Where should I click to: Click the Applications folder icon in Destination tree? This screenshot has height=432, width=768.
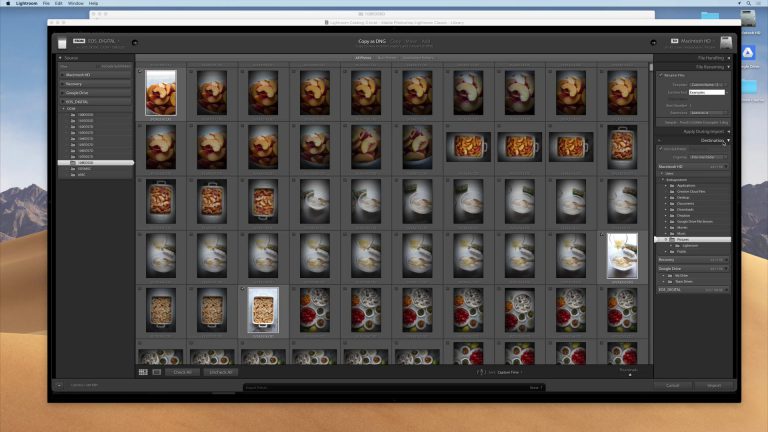click(x=672, y=186)
